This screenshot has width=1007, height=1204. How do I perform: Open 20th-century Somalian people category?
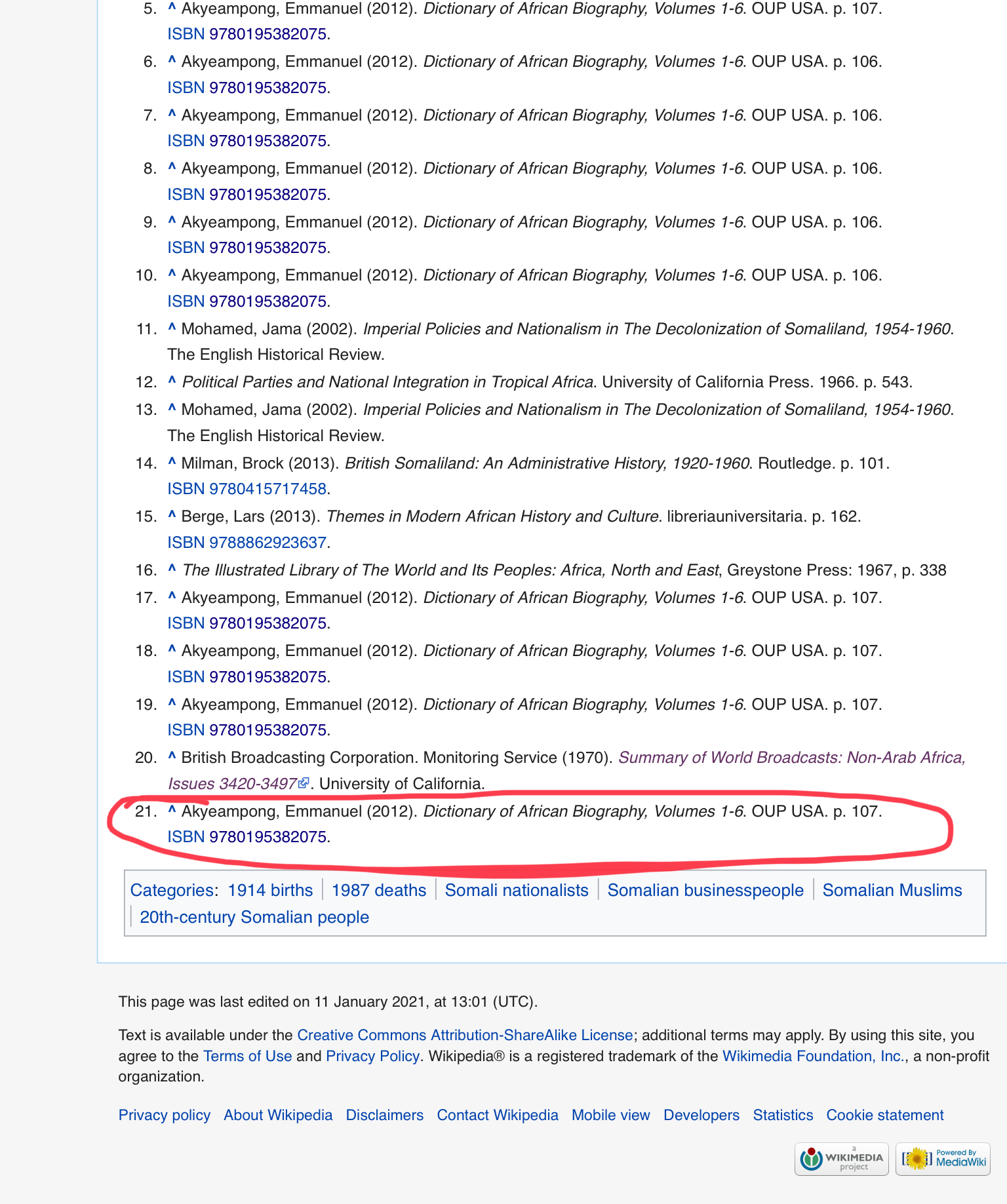(254, 917)
